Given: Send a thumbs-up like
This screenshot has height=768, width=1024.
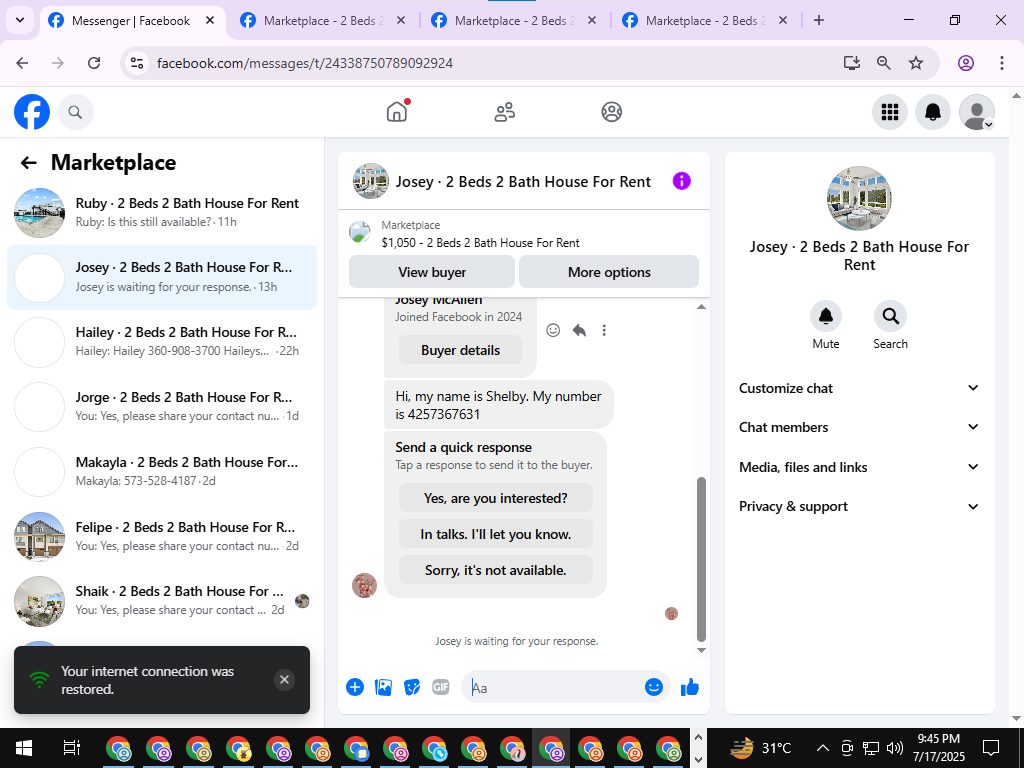Looking at the screenshot, I should pos(690,687).
